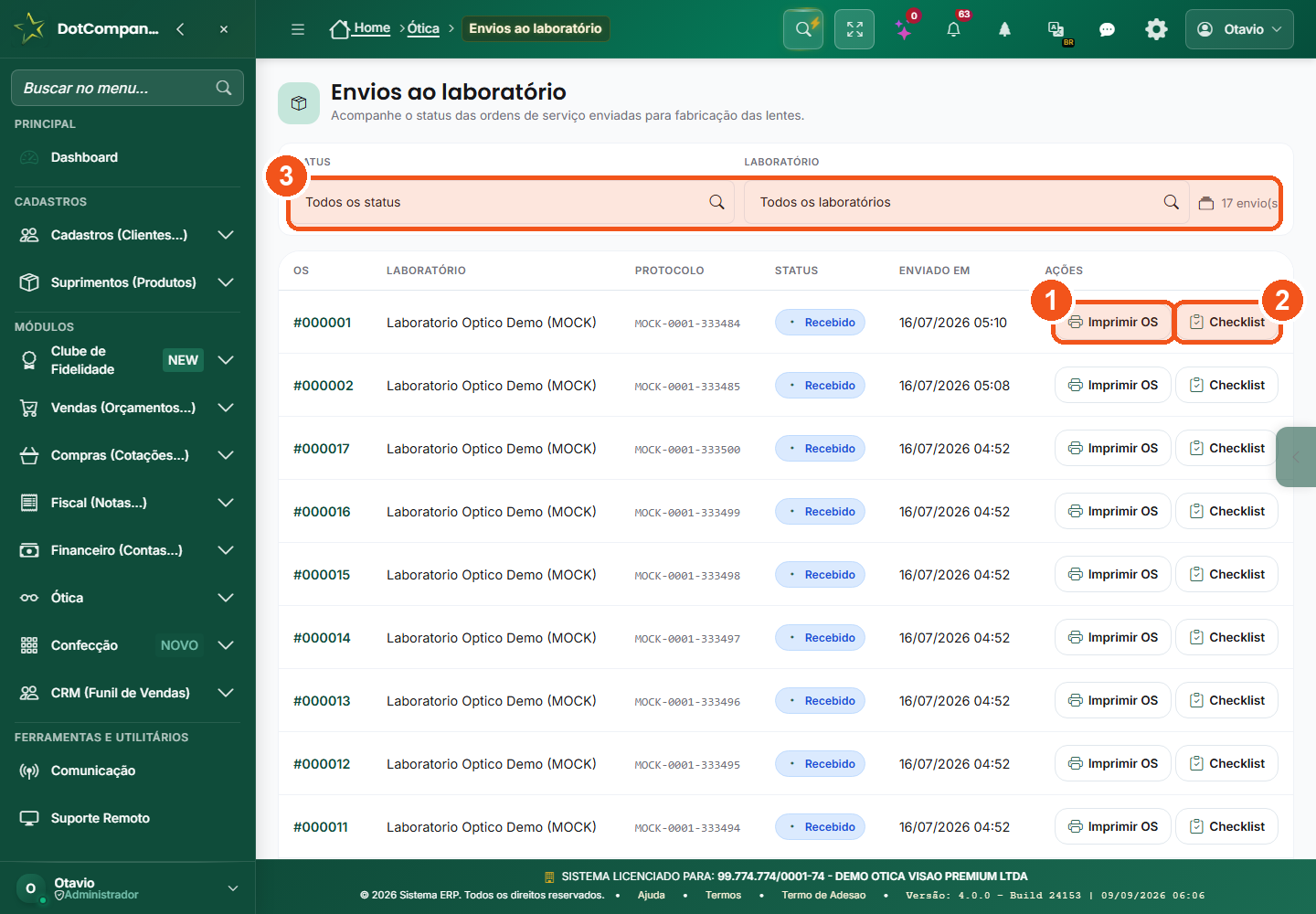Expand the Confecção menu
The height and width of the screenshot is (914, 1316).
pyautogui.click(x=127, y=645)
